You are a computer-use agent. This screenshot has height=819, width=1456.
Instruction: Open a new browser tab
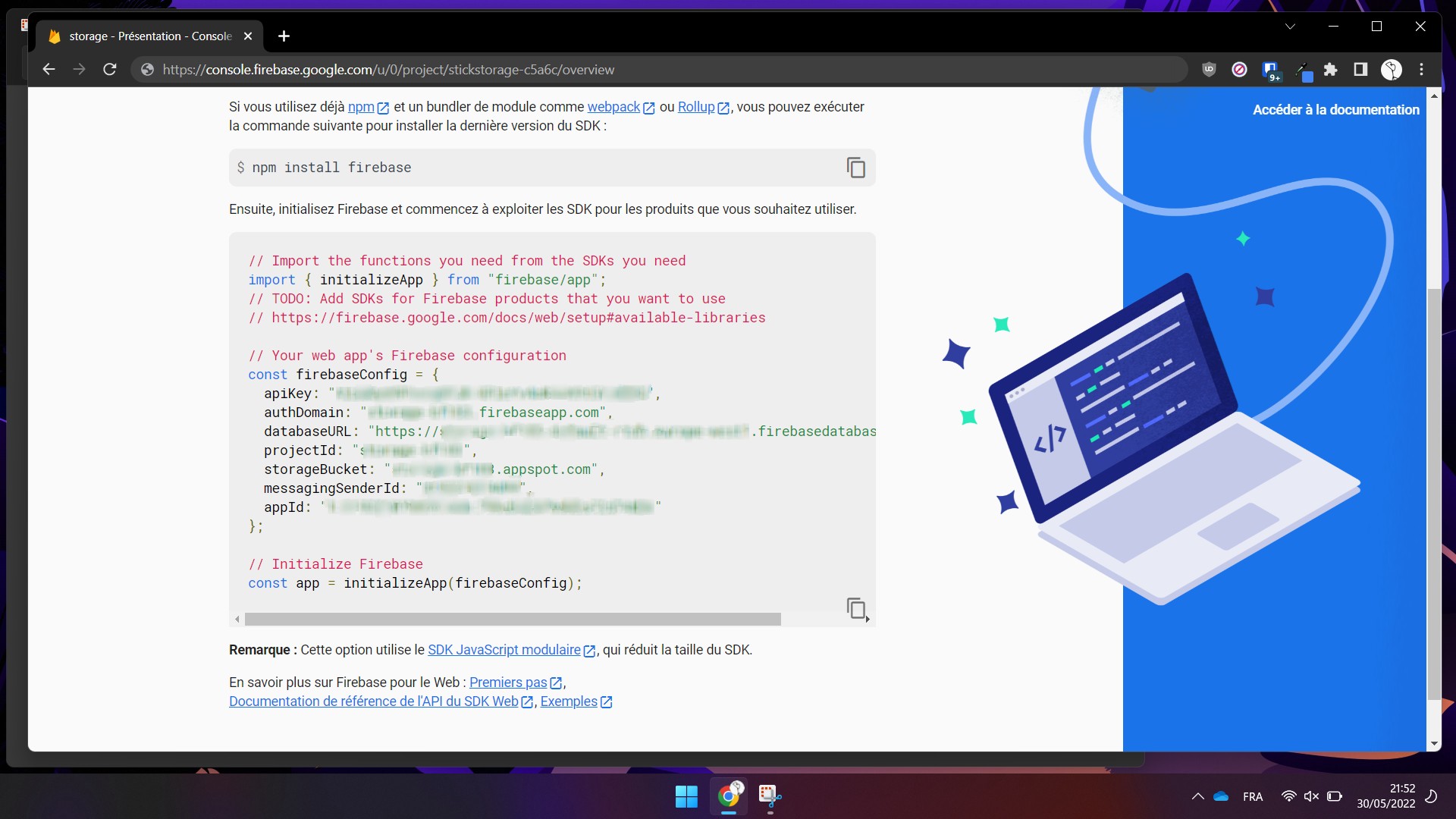[x=284, y=36]
